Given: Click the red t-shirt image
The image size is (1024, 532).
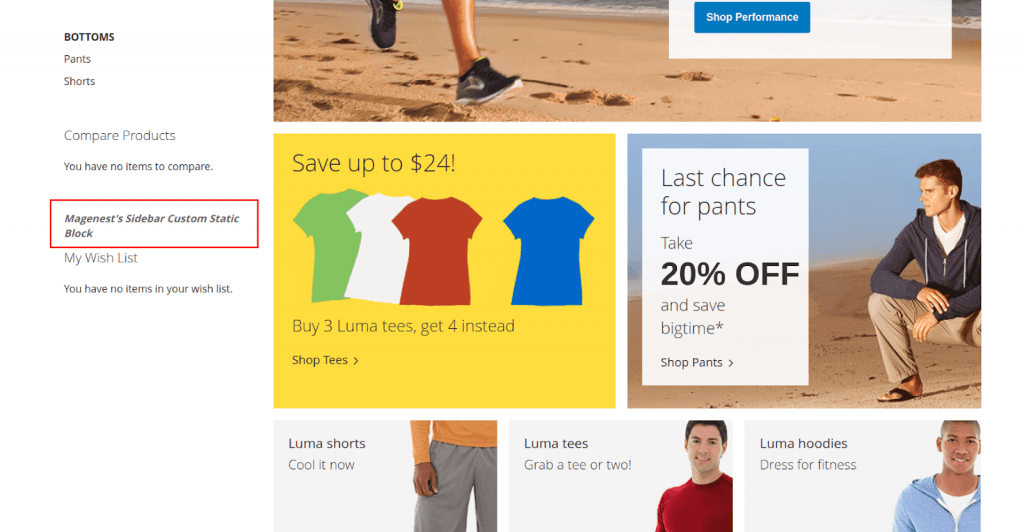Looking at the screenshot, I should click(x=436, y=251).
